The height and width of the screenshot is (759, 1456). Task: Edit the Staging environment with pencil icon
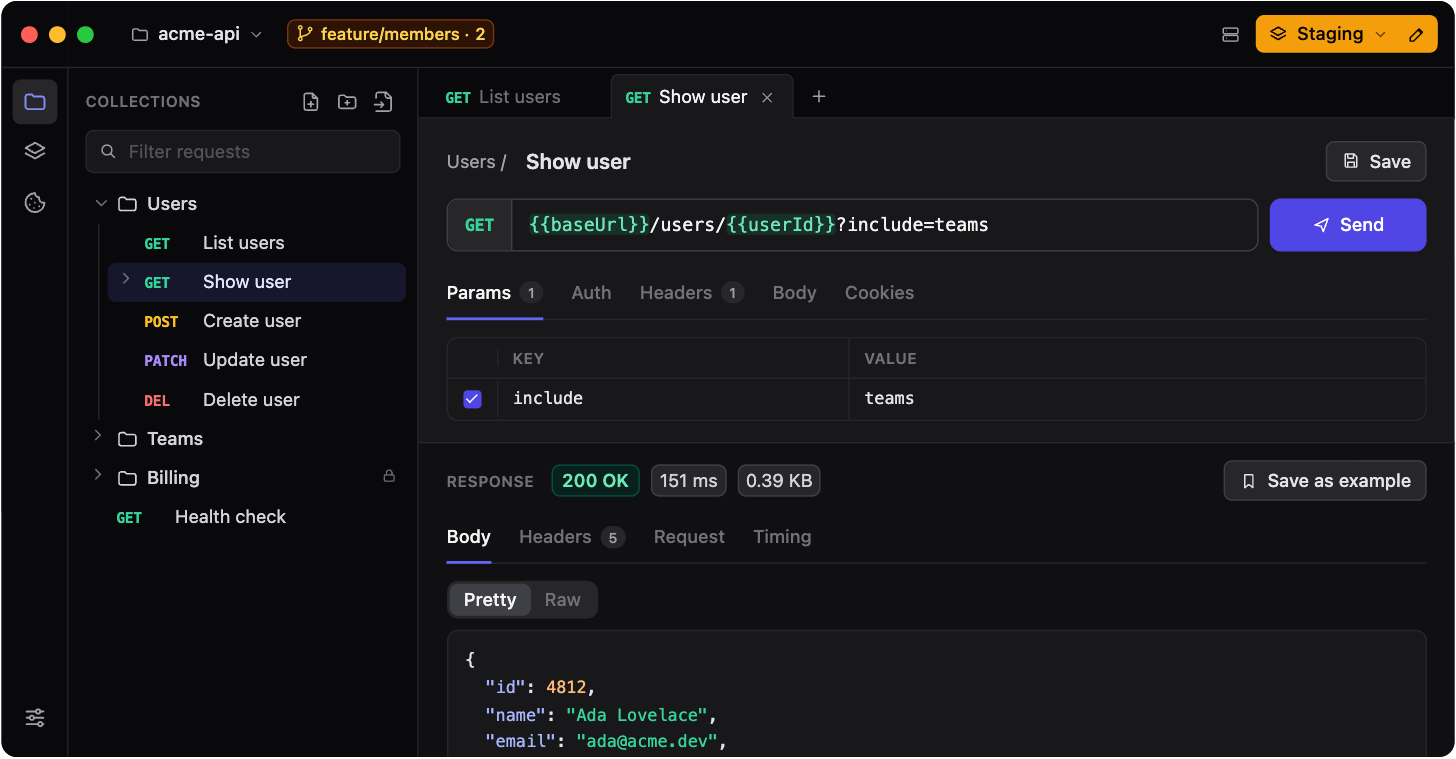point(1415,34)
